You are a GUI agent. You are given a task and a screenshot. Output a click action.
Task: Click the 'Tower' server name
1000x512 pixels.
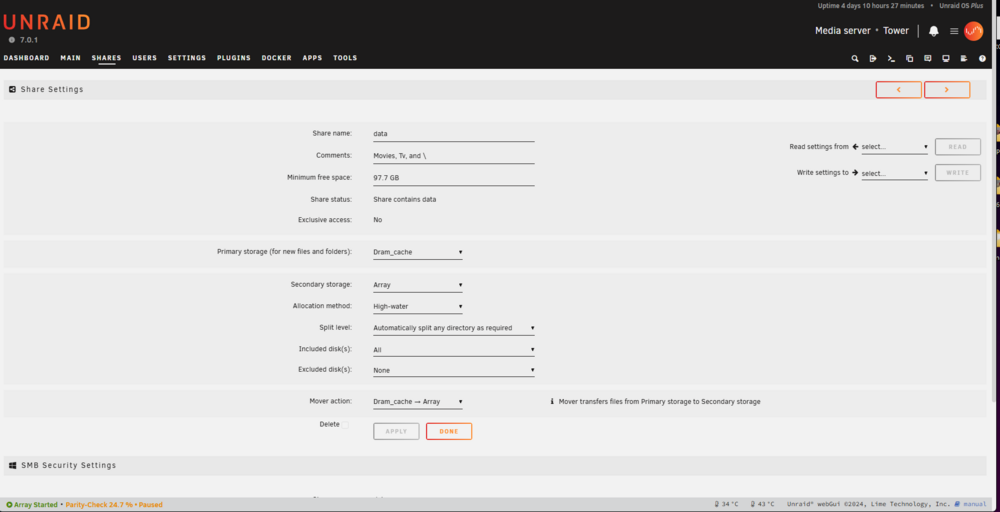(x=895, y=31)
